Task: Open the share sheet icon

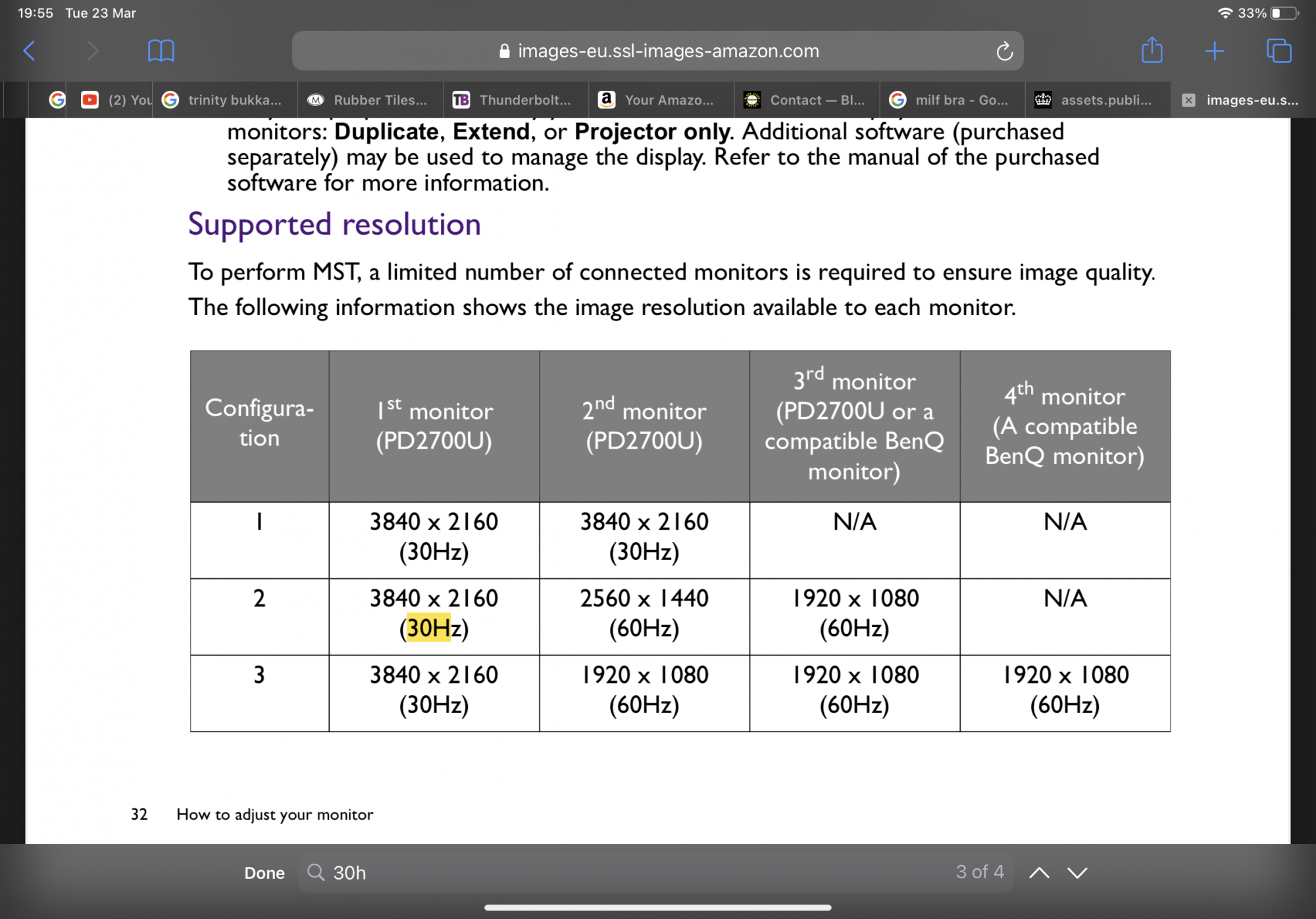Action: 1151,51
